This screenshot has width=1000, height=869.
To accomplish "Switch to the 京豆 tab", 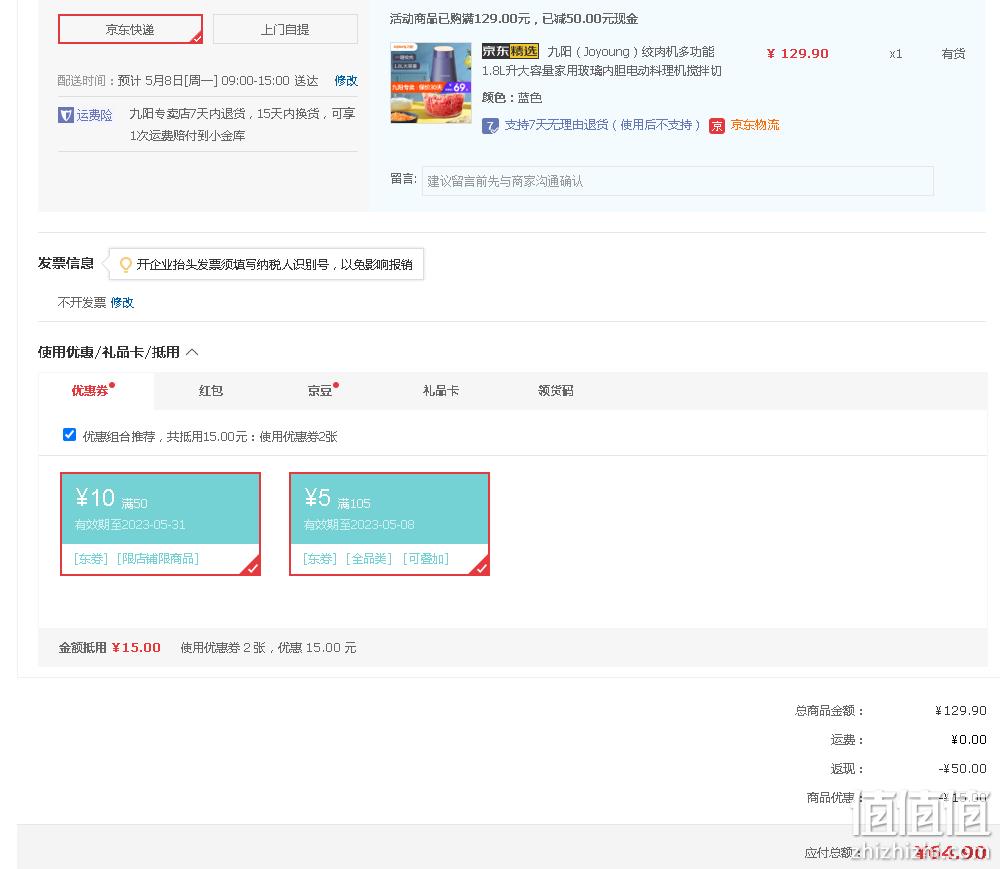I will (x=320, y=390).
